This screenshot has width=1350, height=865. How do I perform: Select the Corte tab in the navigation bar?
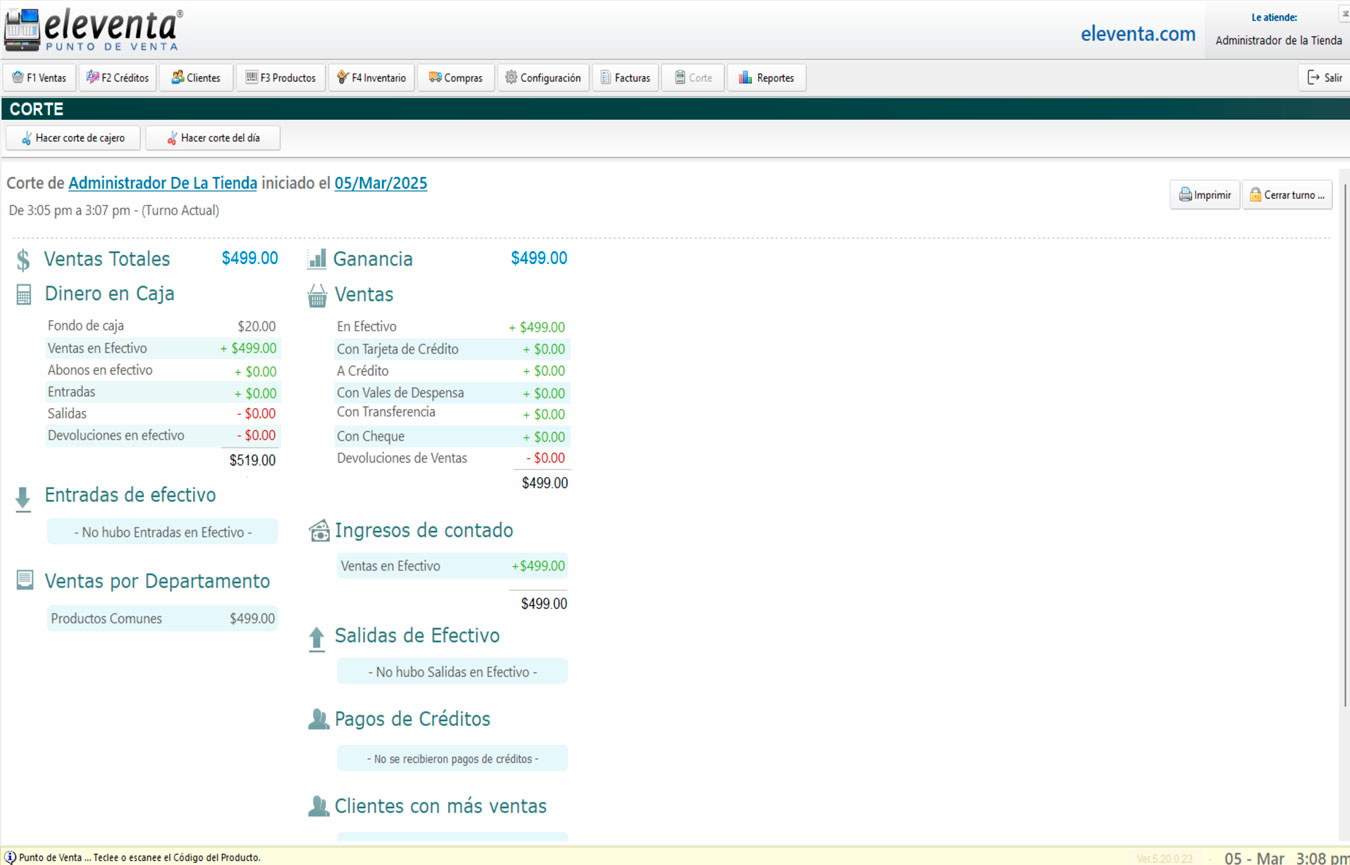click(x=692, y=77)
